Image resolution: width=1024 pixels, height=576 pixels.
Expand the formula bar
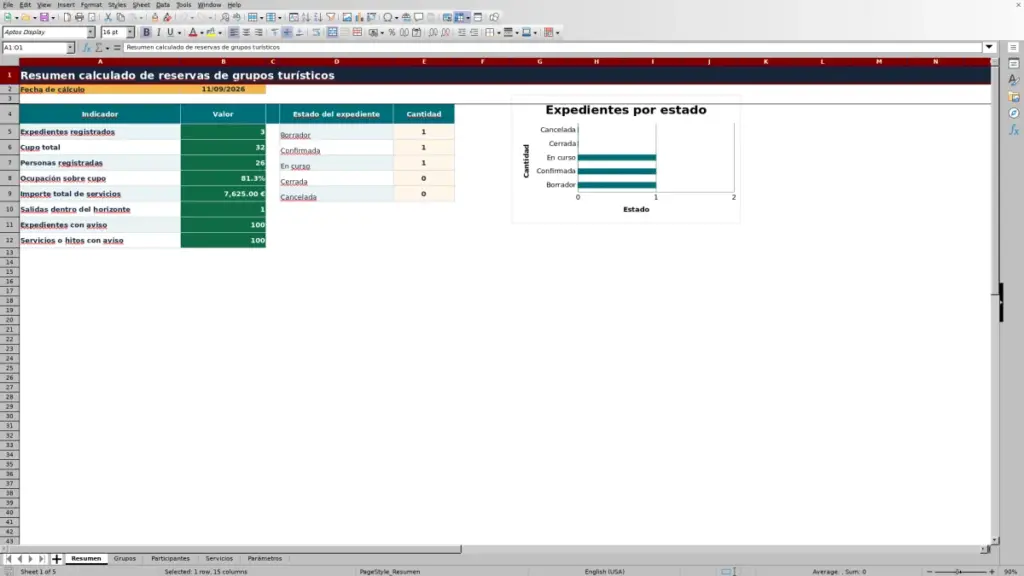(x=989, y=47)
